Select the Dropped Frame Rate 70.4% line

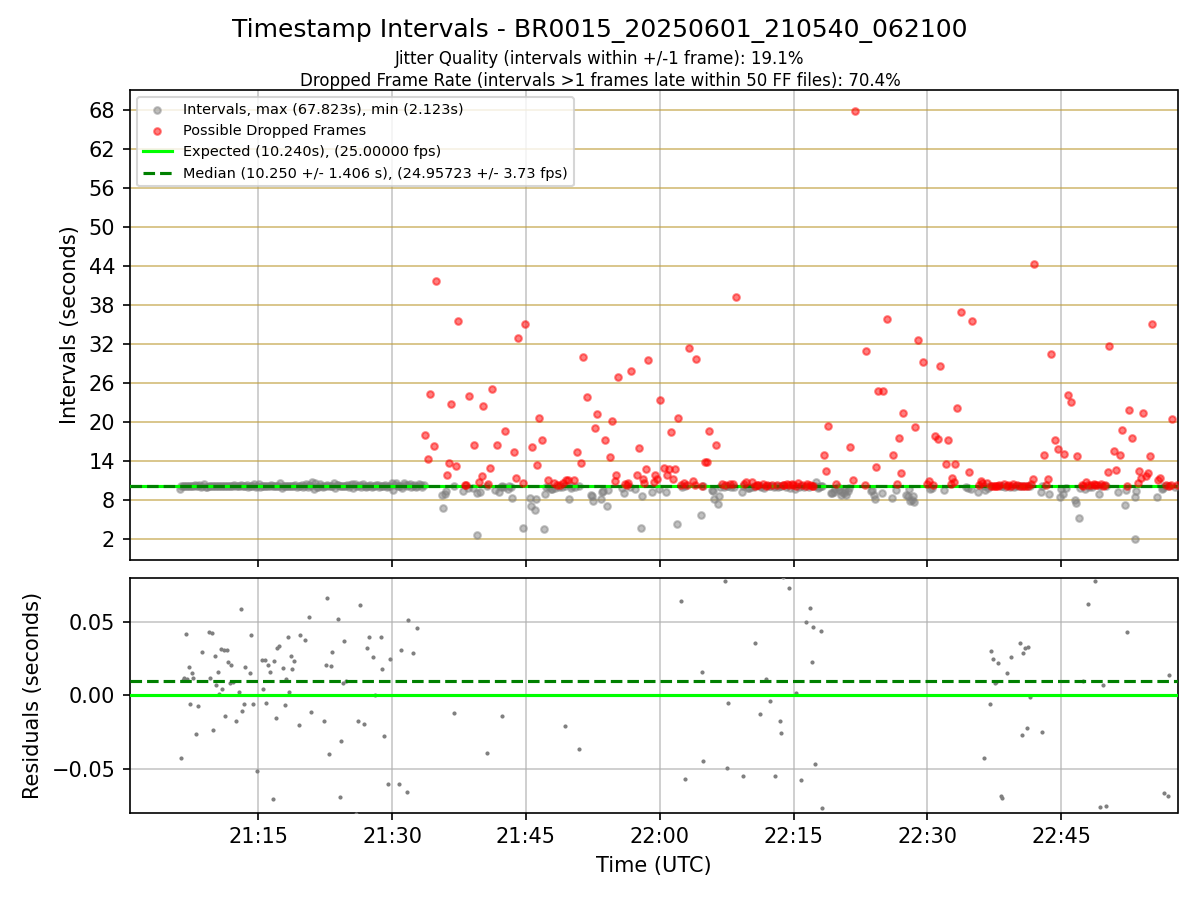600,80
